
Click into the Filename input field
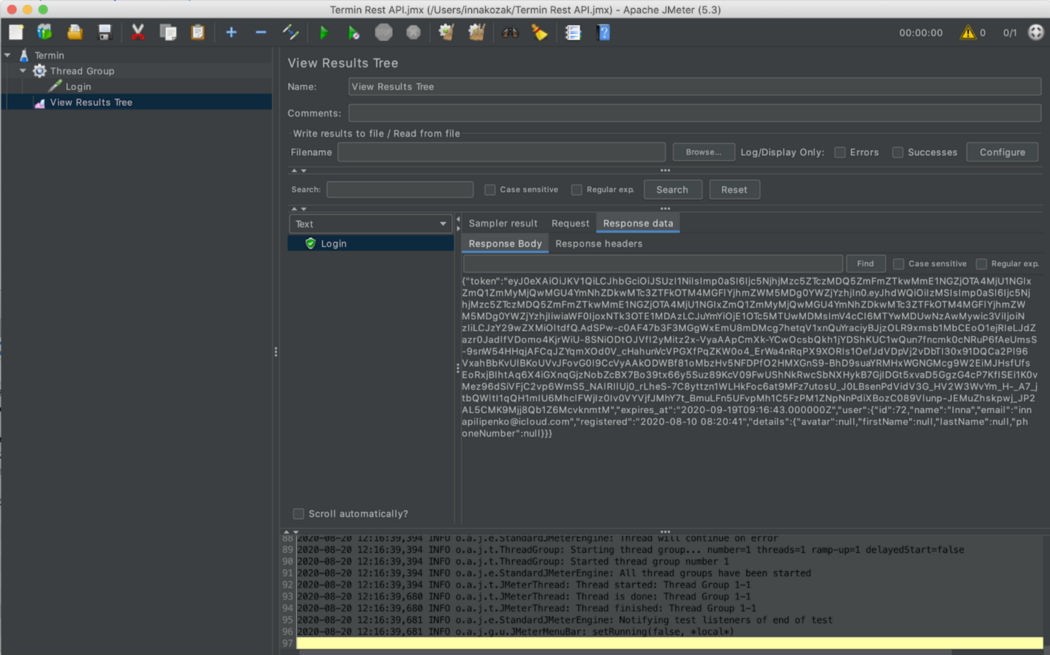501,153
